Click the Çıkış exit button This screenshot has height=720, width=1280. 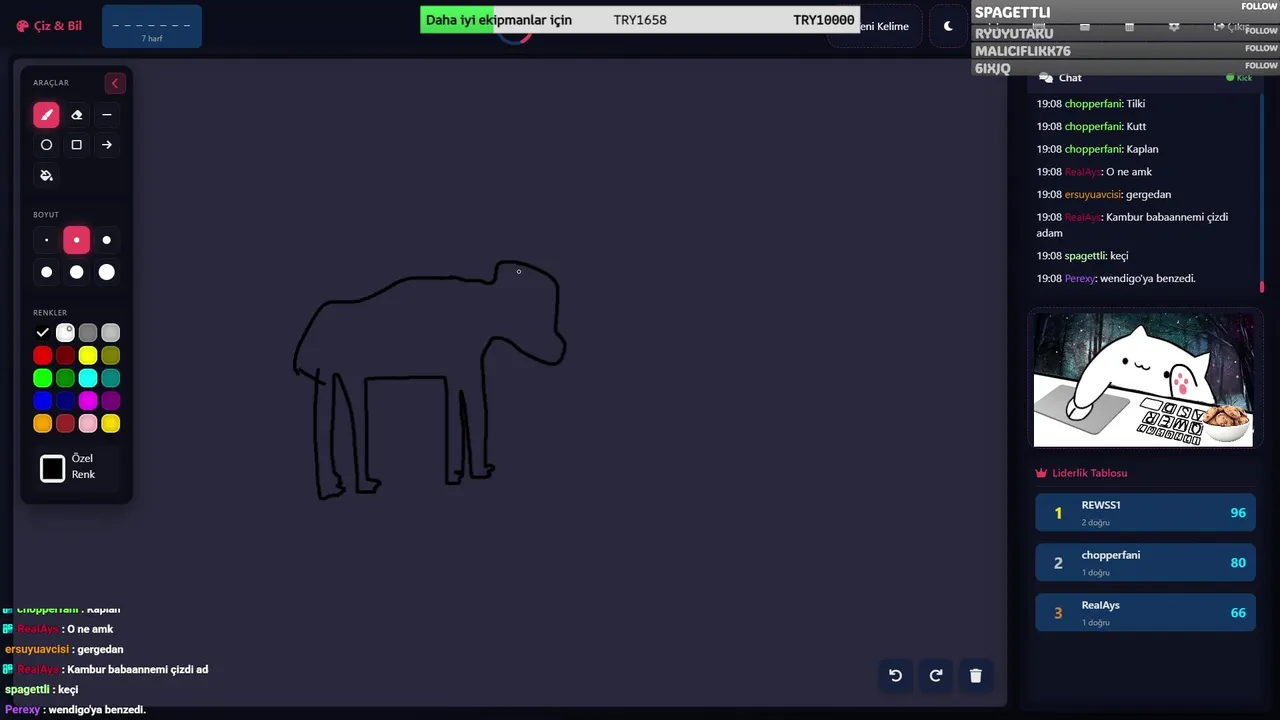click(x=1231, y=27)
